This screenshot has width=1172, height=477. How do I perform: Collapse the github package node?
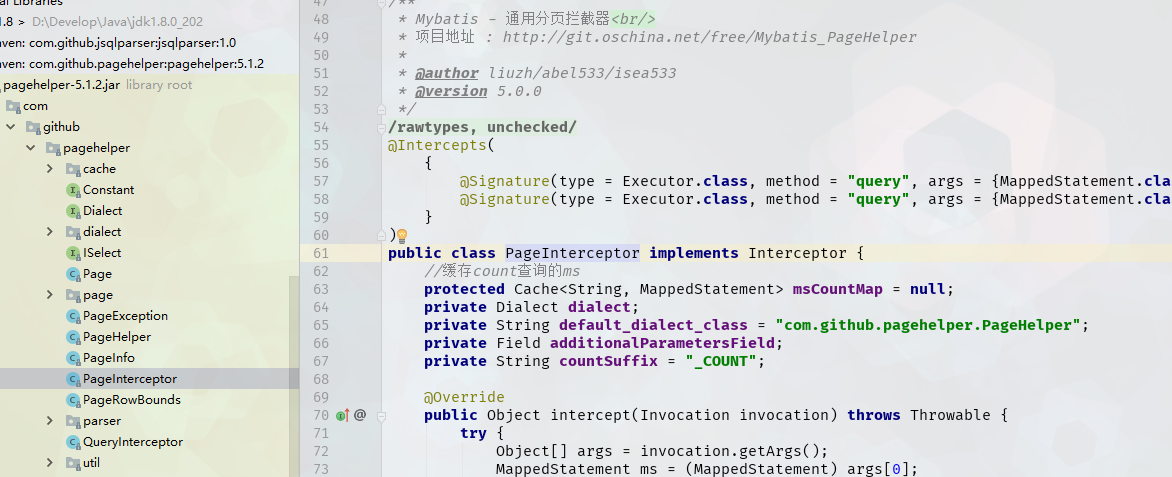[x=10, y=127]
